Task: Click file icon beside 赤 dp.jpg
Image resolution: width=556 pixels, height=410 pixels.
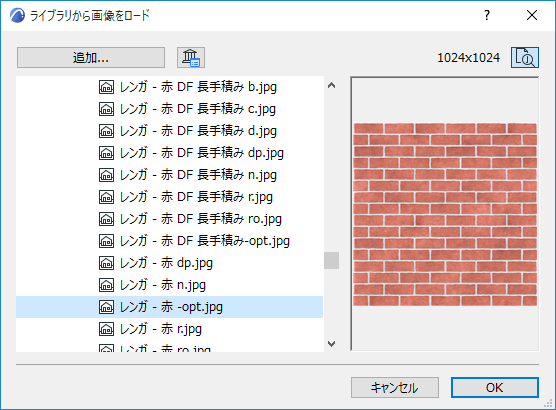Action: pos(106,263)
